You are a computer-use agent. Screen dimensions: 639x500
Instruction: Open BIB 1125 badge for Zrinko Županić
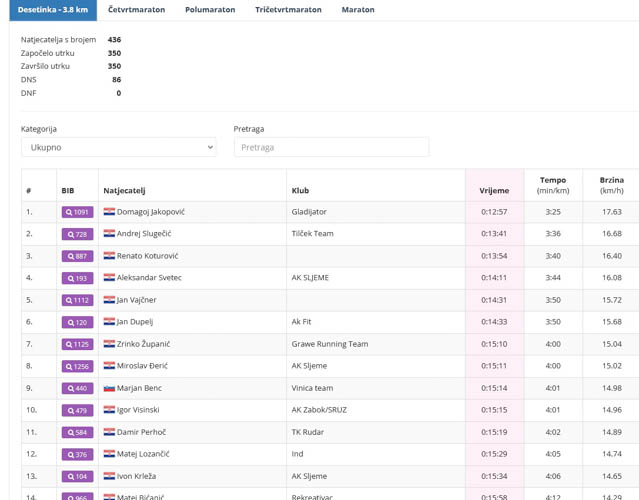77,344
